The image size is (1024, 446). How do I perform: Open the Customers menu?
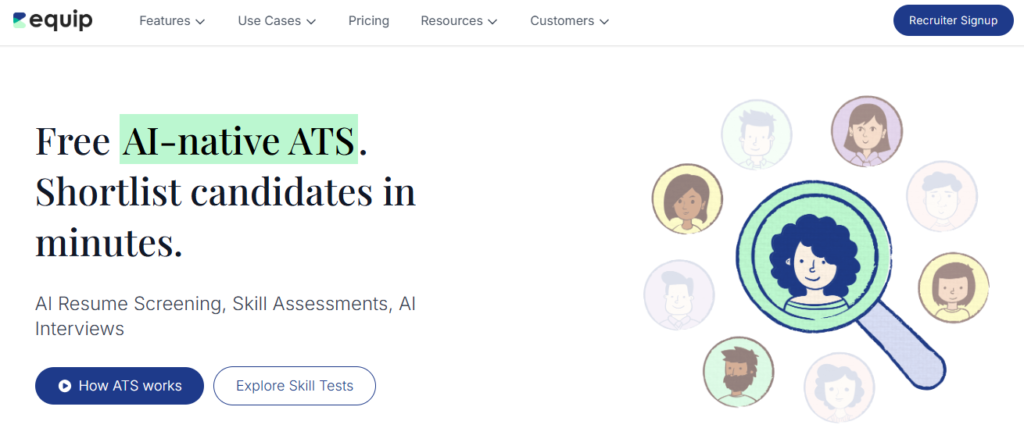(x=569, y=21)
